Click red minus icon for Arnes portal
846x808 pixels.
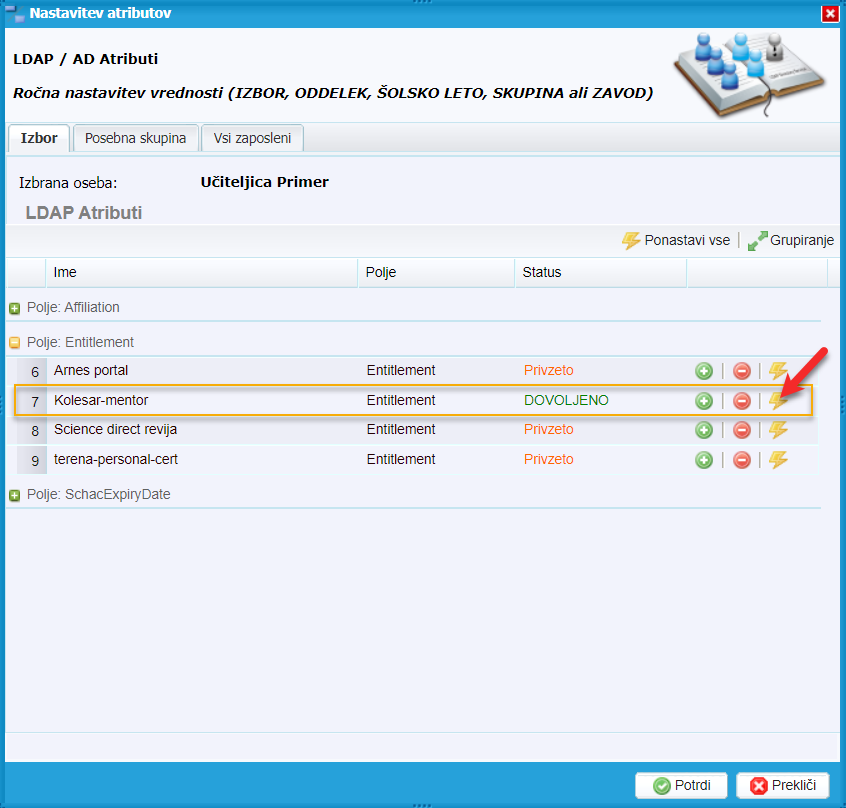pos(742,371)
